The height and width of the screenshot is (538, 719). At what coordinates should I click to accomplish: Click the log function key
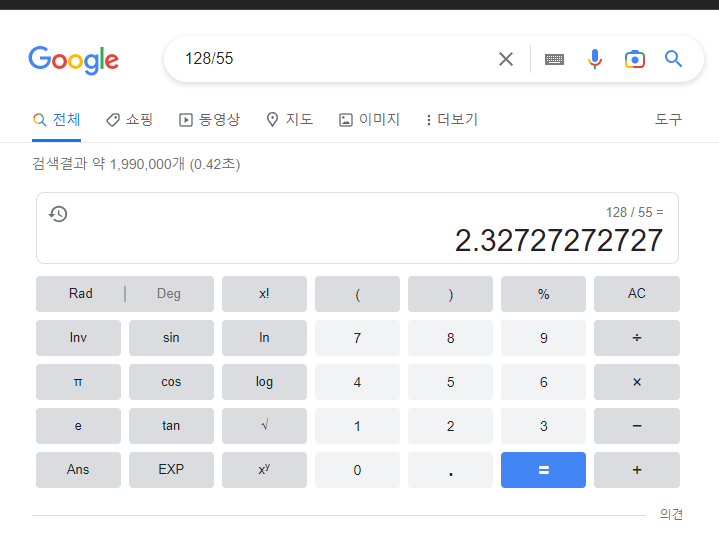264,382
